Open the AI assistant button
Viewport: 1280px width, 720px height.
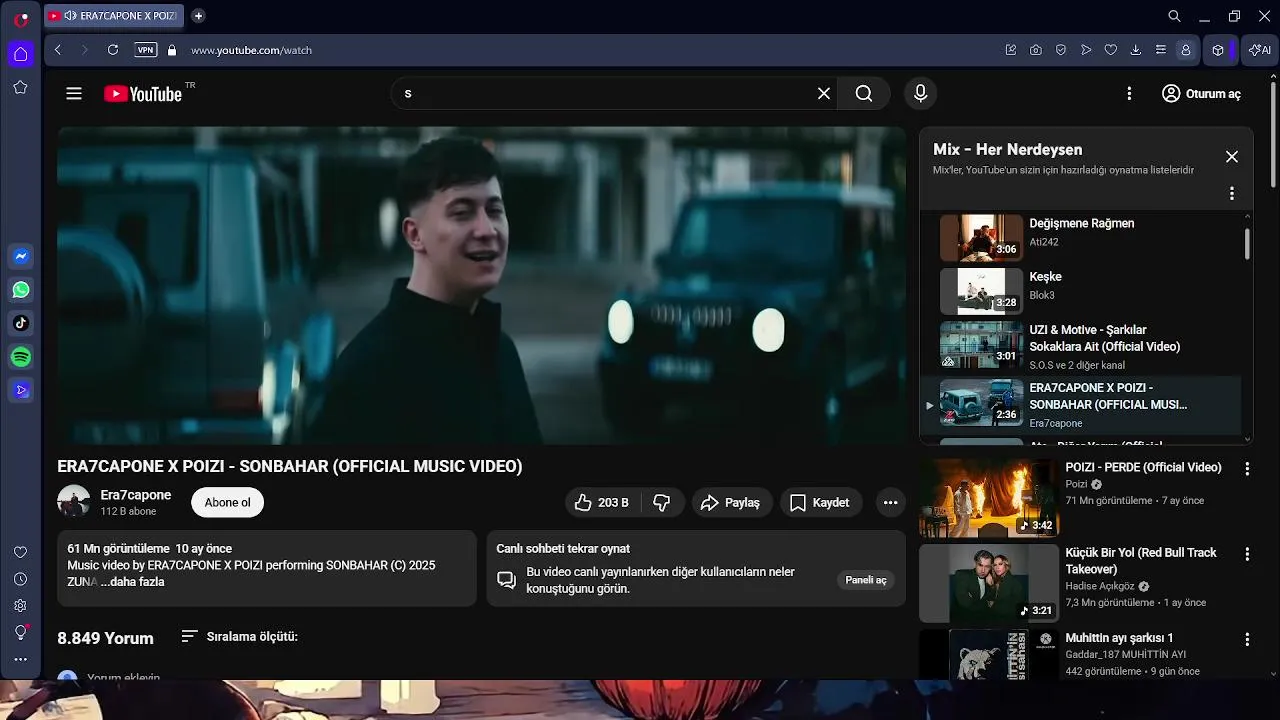(1259, 50)
